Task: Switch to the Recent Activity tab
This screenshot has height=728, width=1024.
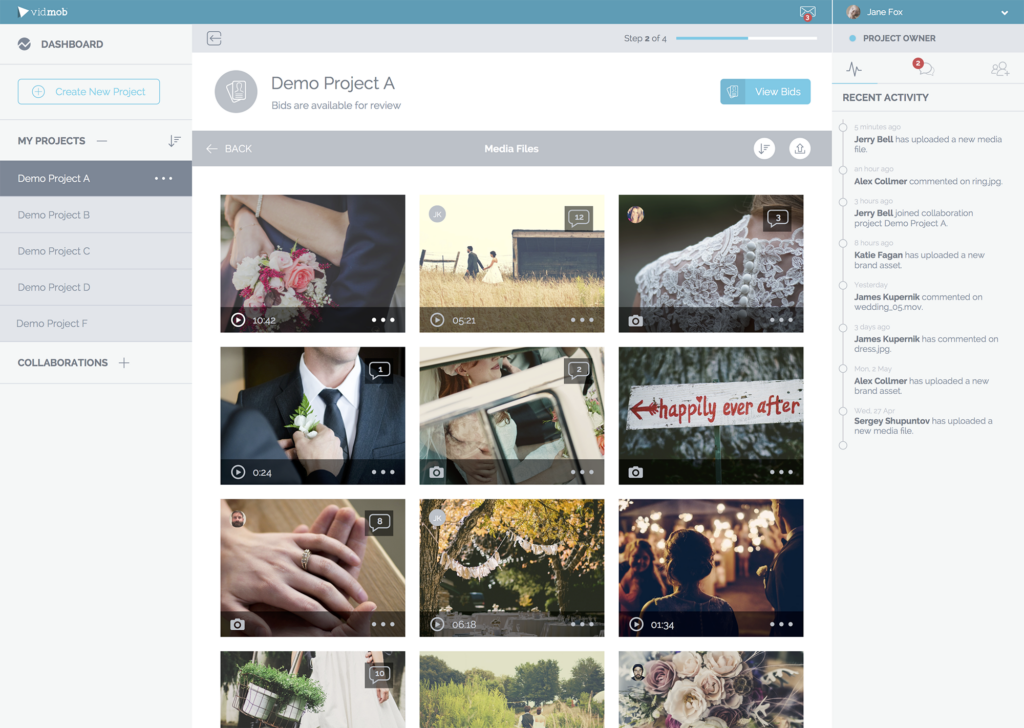Action: 852,66
